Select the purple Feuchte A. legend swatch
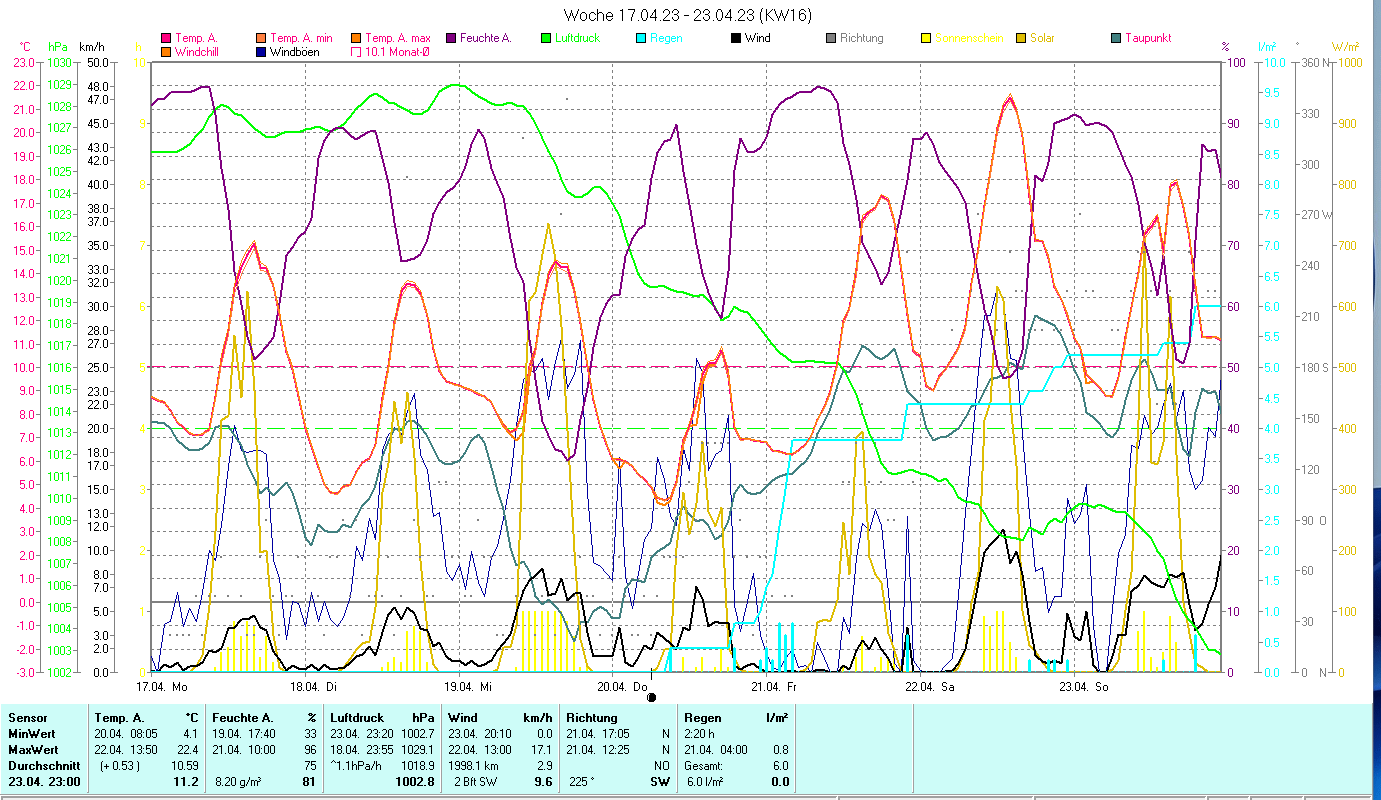This screenshot has width=1381, height=800. [450, 38]
